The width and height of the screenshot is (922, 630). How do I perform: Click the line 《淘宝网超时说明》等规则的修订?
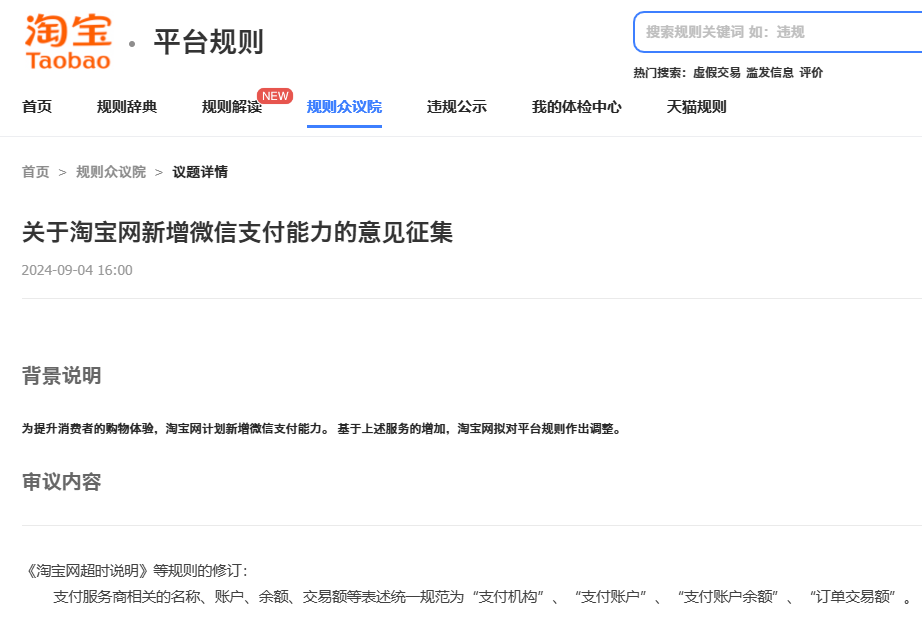tap(137, 571)
